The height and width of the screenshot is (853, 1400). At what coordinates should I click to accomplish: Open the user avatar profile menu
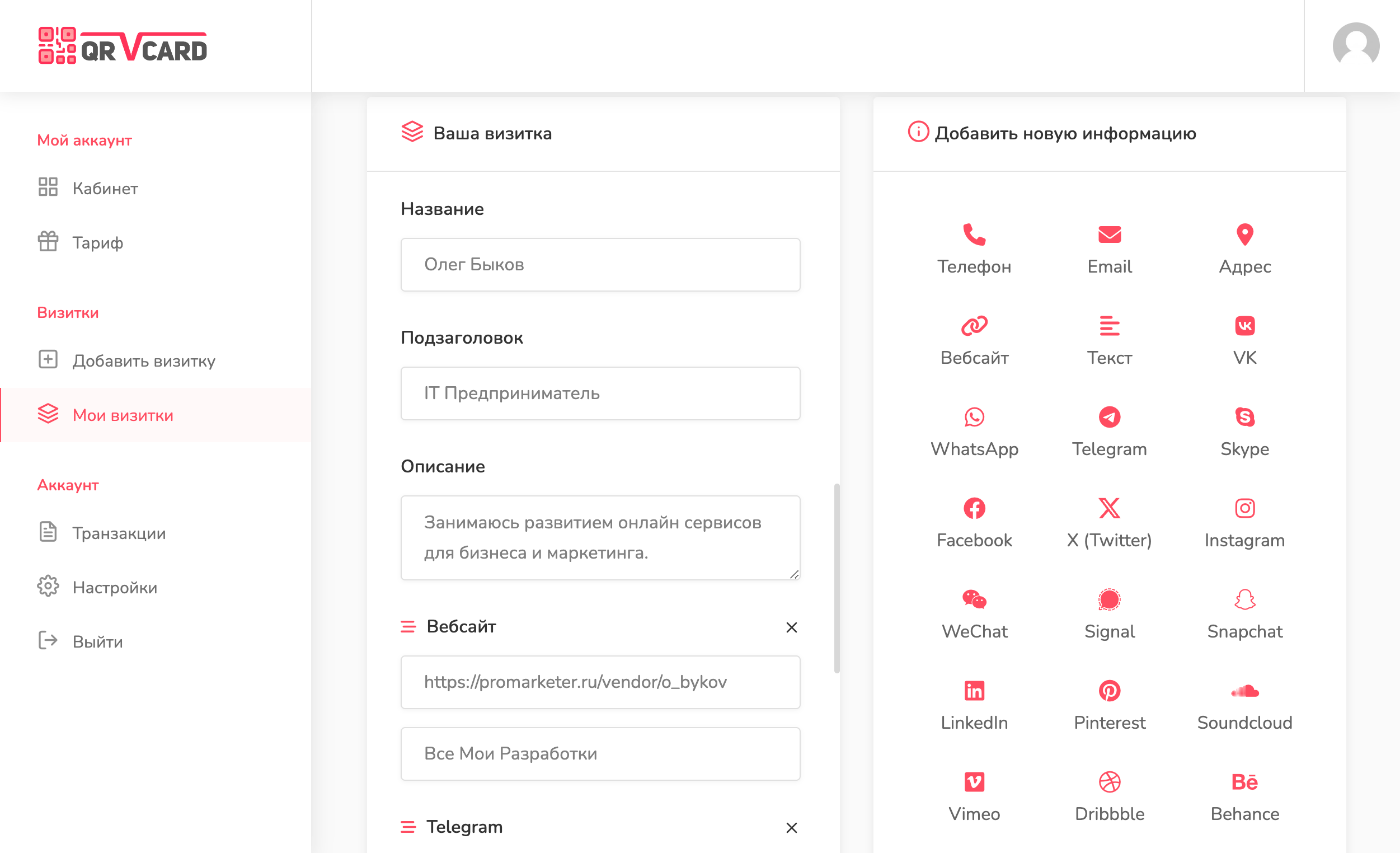(x=1356, y=45)
